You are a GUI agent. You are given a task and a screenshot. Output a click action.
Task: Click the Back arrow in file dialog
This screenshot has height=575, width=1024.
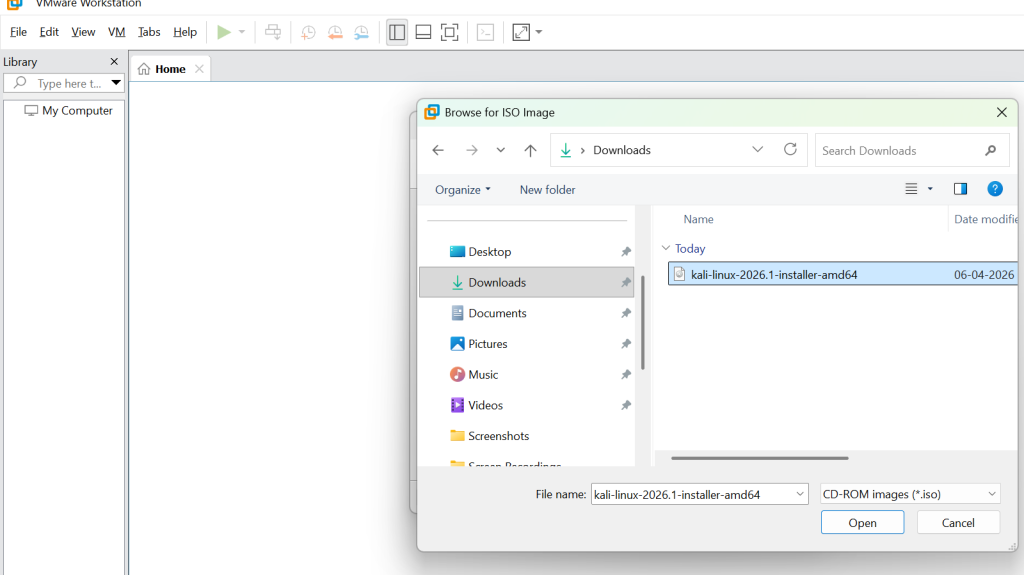(438, 150)
